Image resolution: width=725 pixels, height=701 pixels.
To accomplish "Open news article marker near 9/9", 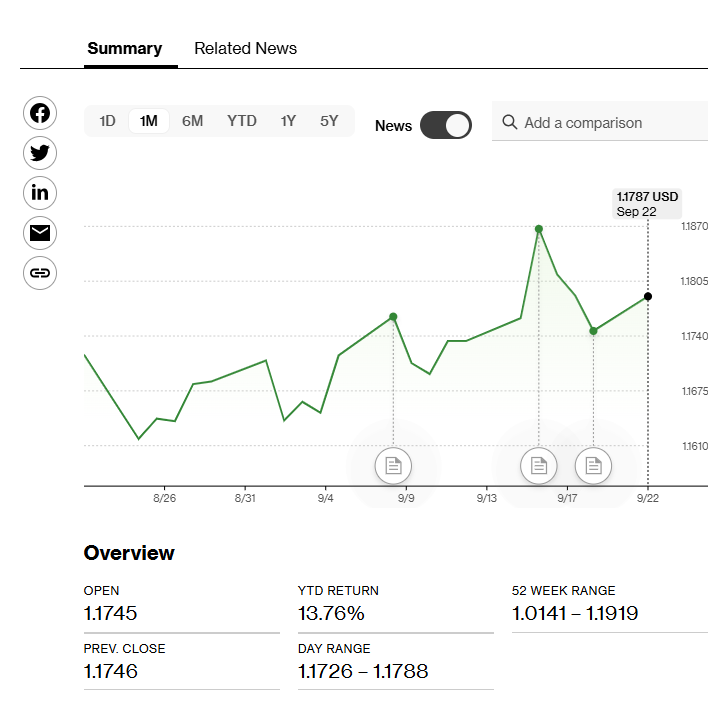I will point(393,465).
